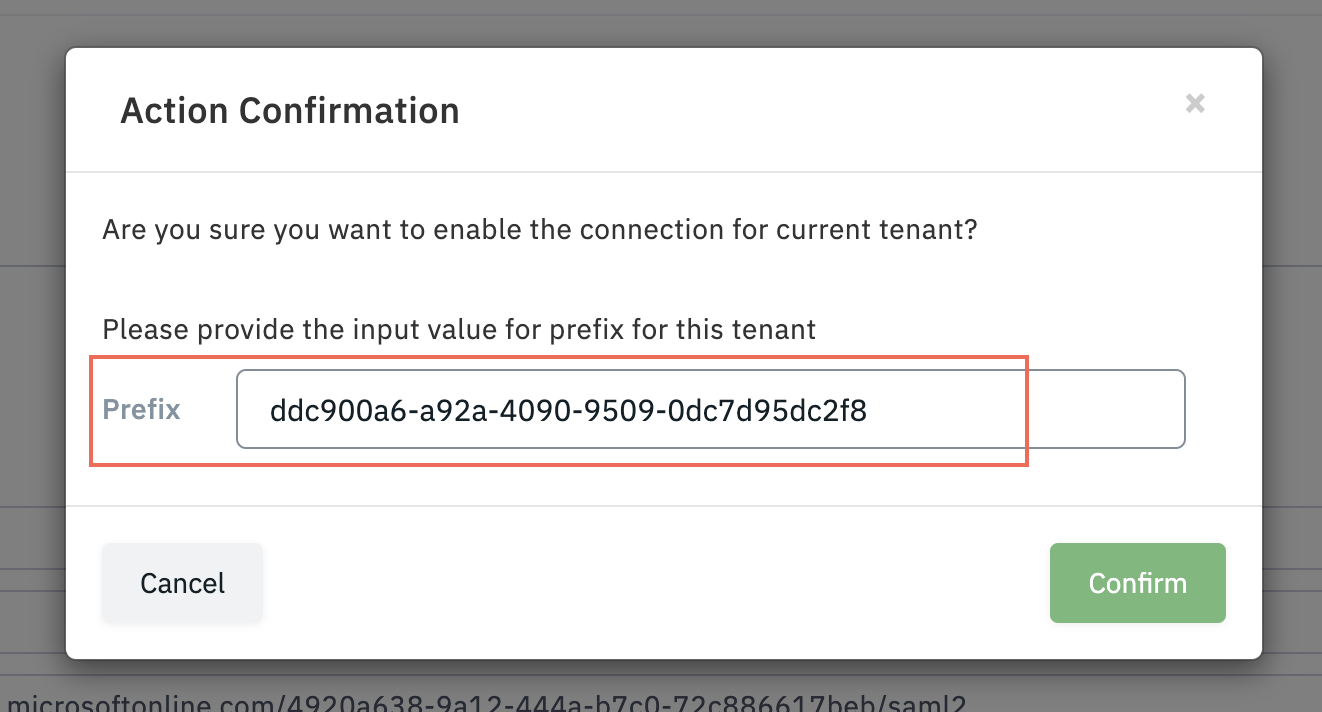This screenshot has width=1322, height=712.
Task: Click the "a92a" segment of the prefix value
Action: coord(438,410)
